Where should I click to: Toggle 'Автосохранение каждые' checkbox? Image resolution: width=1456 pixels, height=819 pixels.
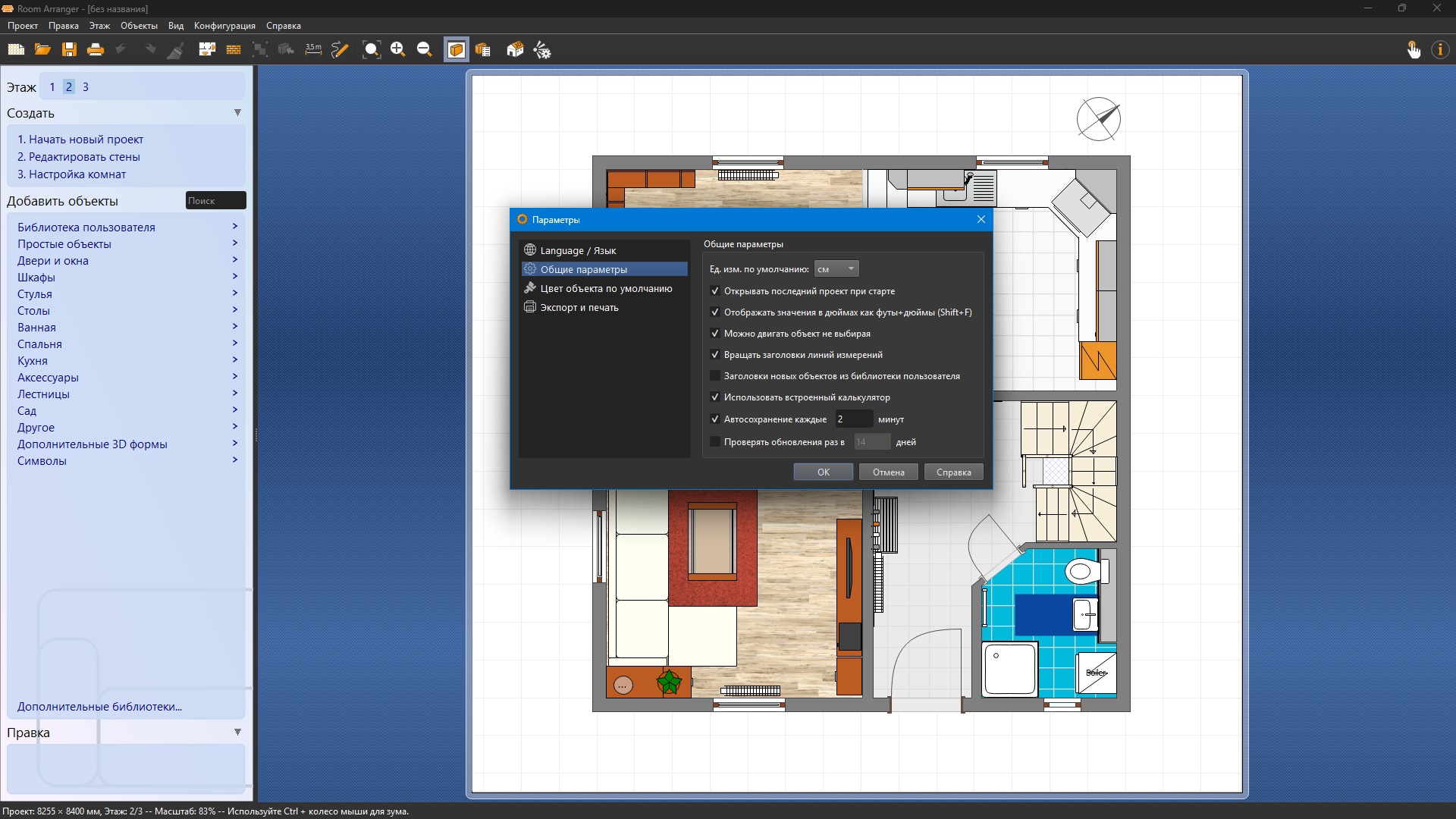click(714, 419)
